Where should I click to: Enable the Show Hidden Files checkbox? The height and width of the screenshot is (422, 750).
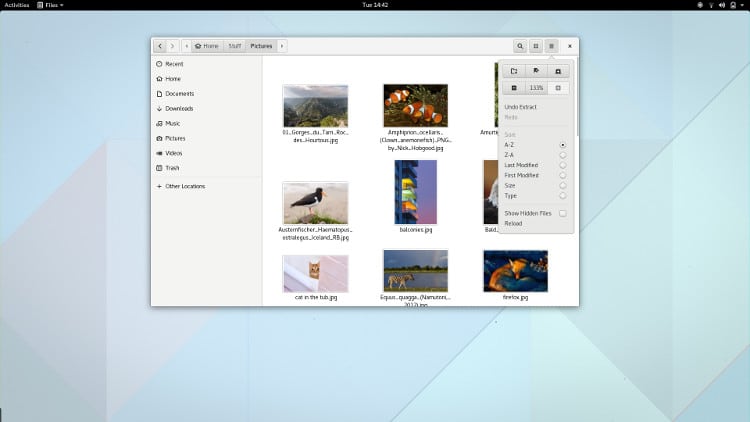[x=563, y=213]
